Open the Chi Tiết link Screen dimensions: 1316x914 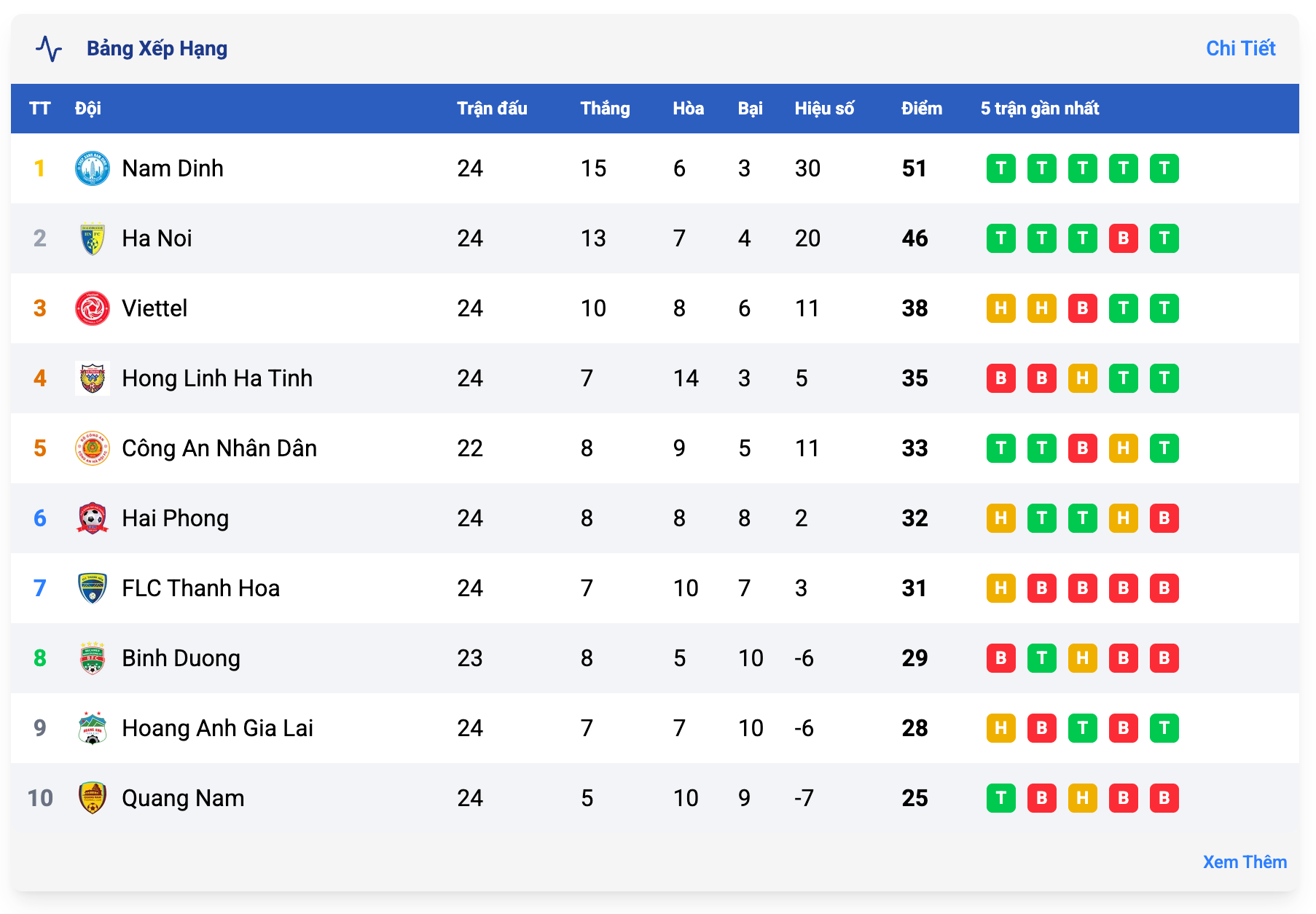pyautogui.click(x=1240, y=49)
